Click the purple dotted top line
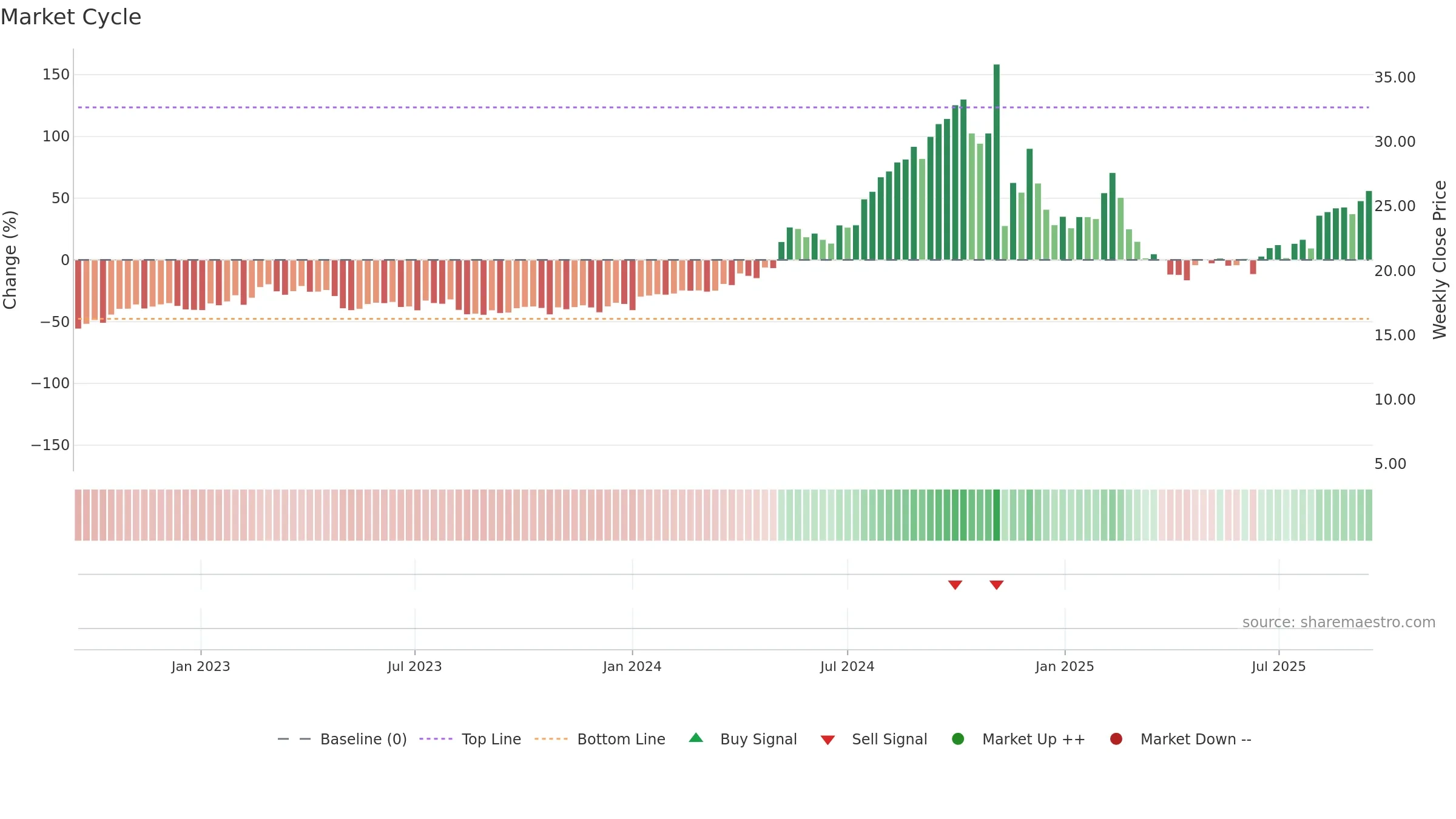 (x=723, y=107)
